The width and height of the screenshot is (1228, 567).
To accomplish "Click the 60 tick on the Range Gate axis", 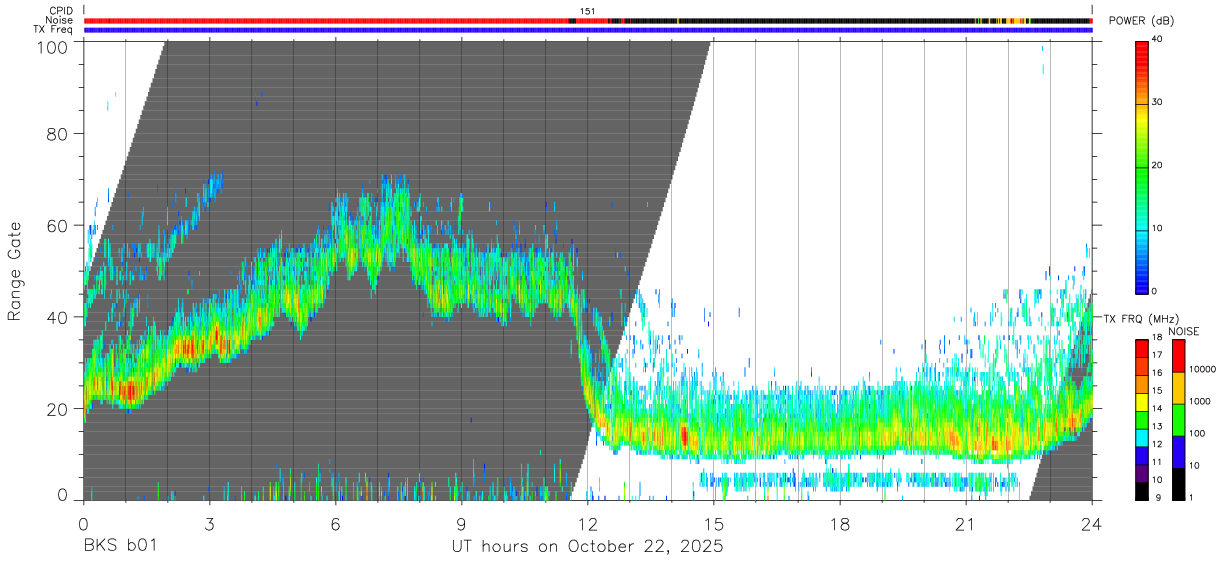I will click(x=58, y=225).
